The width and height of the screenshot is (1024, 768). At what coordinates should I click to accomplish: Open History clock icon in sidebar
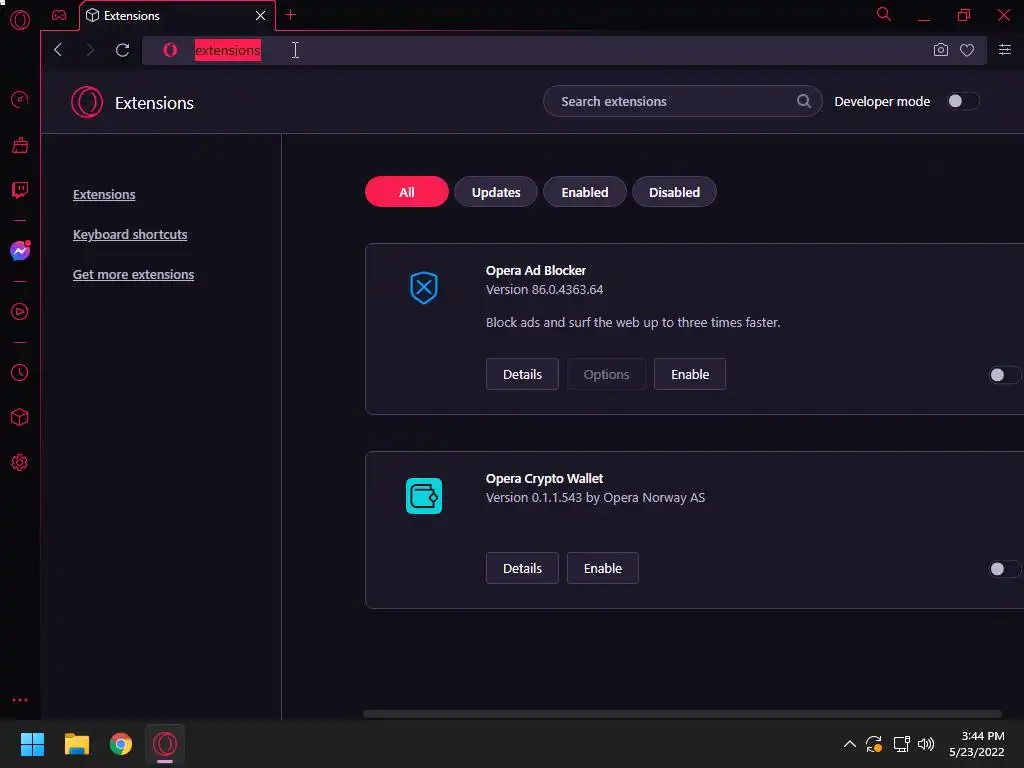20,372
